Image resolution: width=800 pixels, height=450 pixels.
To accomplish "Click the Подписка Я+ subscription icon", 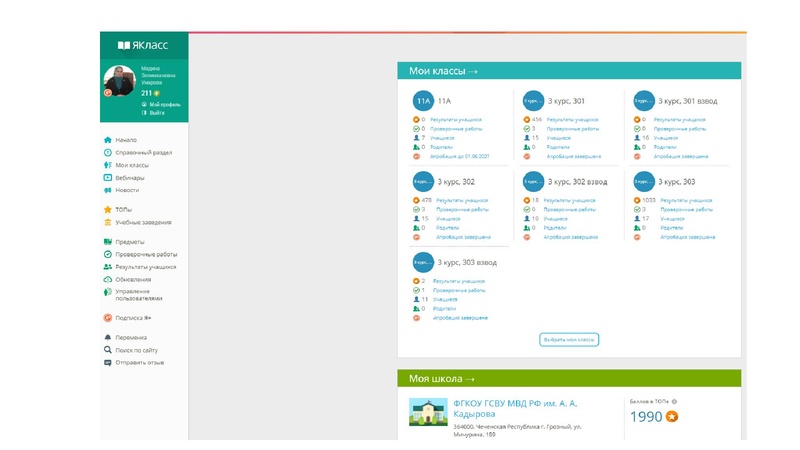I will click(107, 318).
